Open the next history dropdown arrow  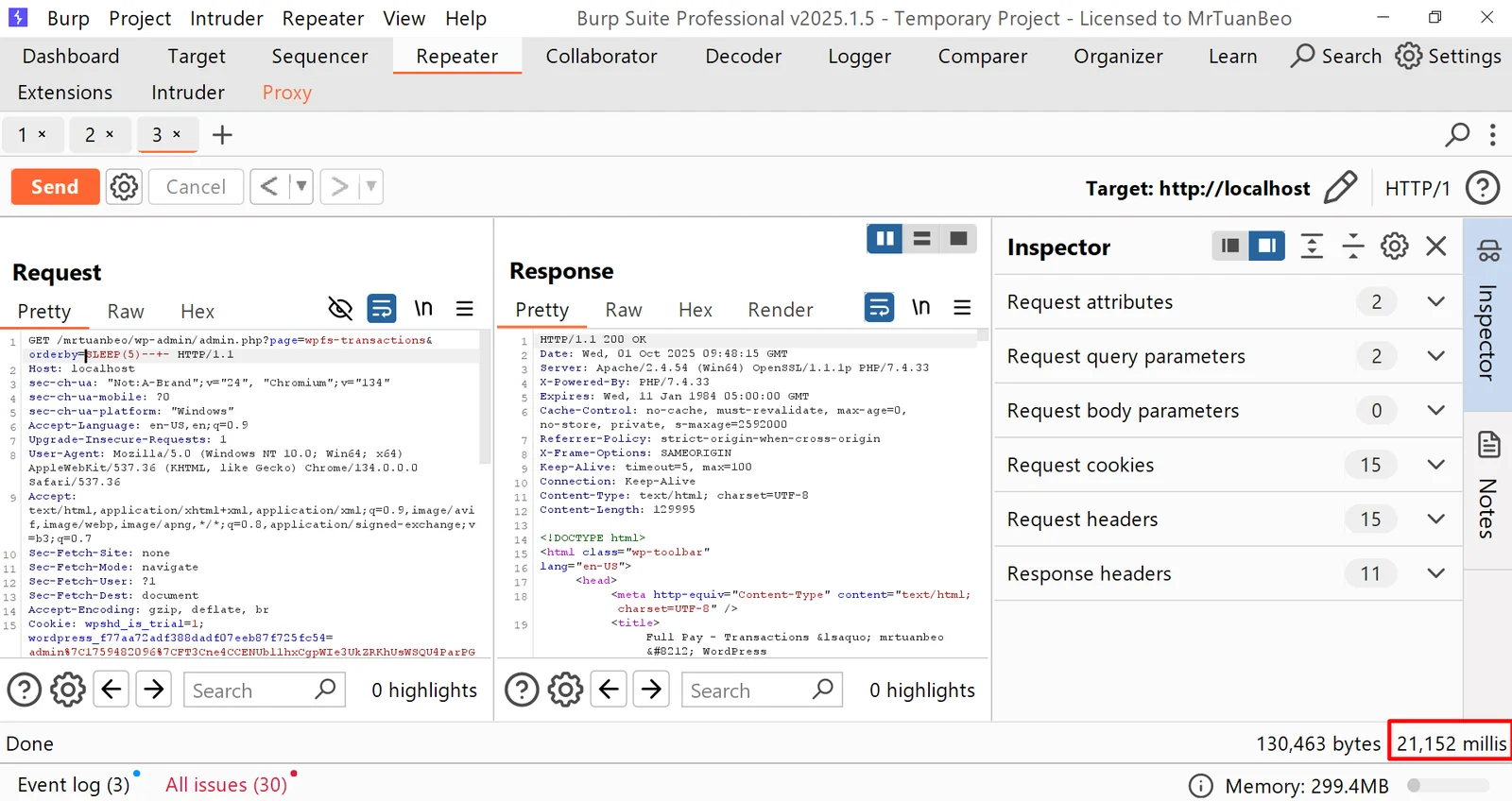pos(370,187)
